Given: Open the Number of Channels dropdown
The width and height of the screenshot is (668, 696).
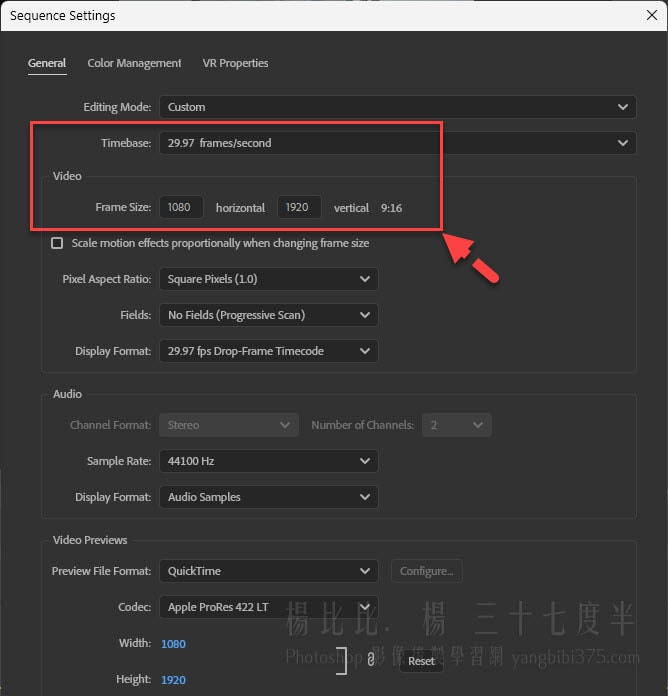Looking at the screenshot, I should coord(457,425).
